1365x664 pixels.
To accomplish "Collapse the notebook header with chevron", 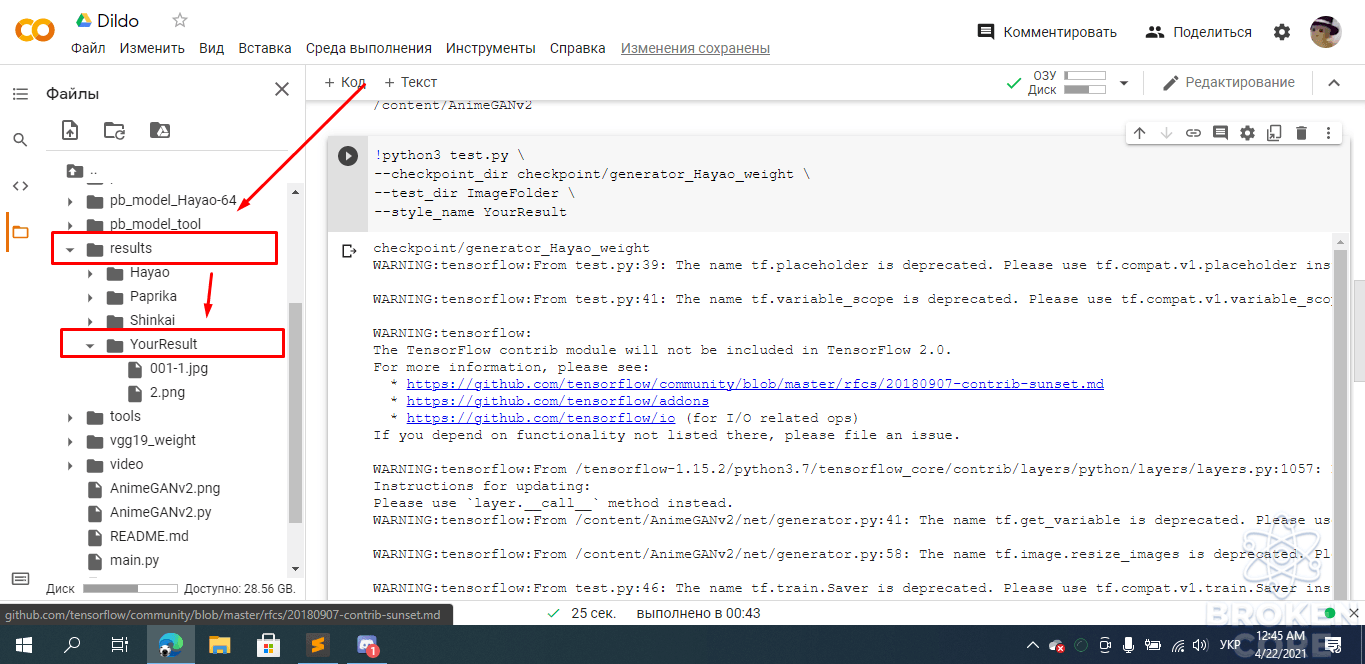I will click(1333, 83).
